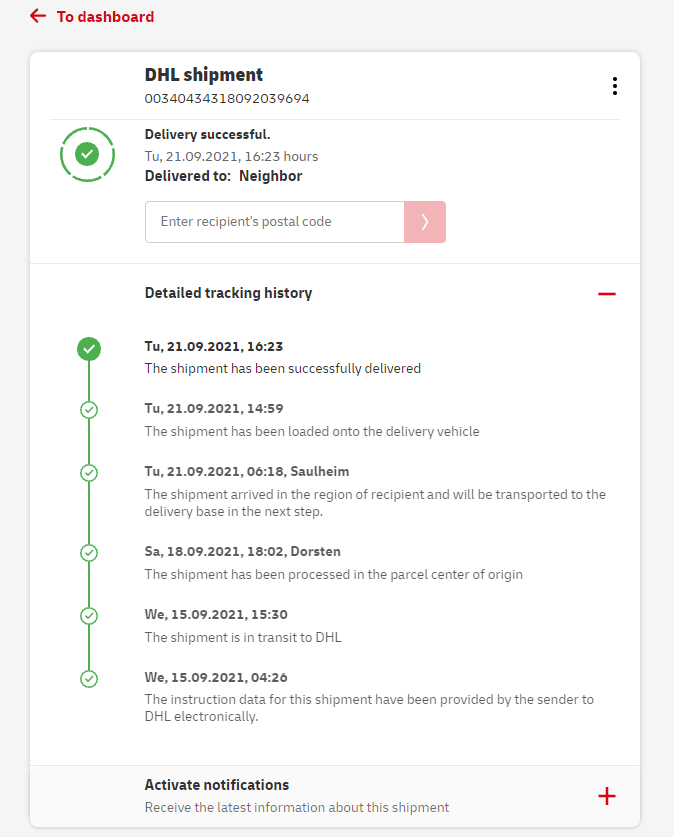Click the 15:30 in-transit timeline checkmark
674x837 pixels.
[89, 616]
